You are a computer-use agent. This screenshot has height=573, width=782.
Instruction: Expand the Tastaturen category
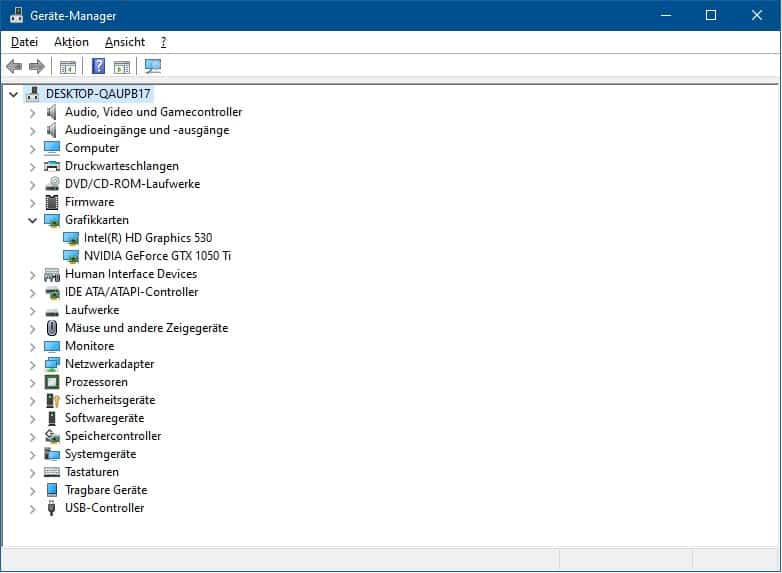pyautogui.click(x=32, y=473)
